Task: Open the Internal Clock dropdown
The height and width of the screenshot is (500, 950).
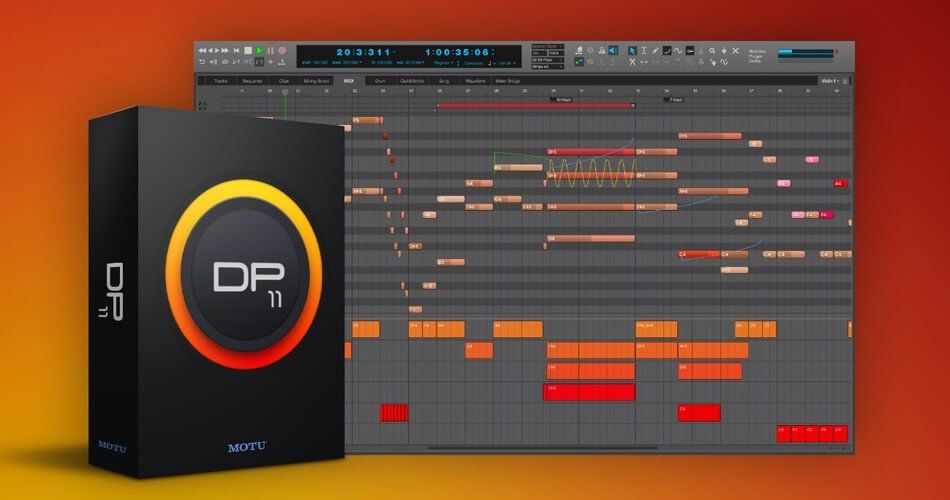Action: tap(548, 46)
